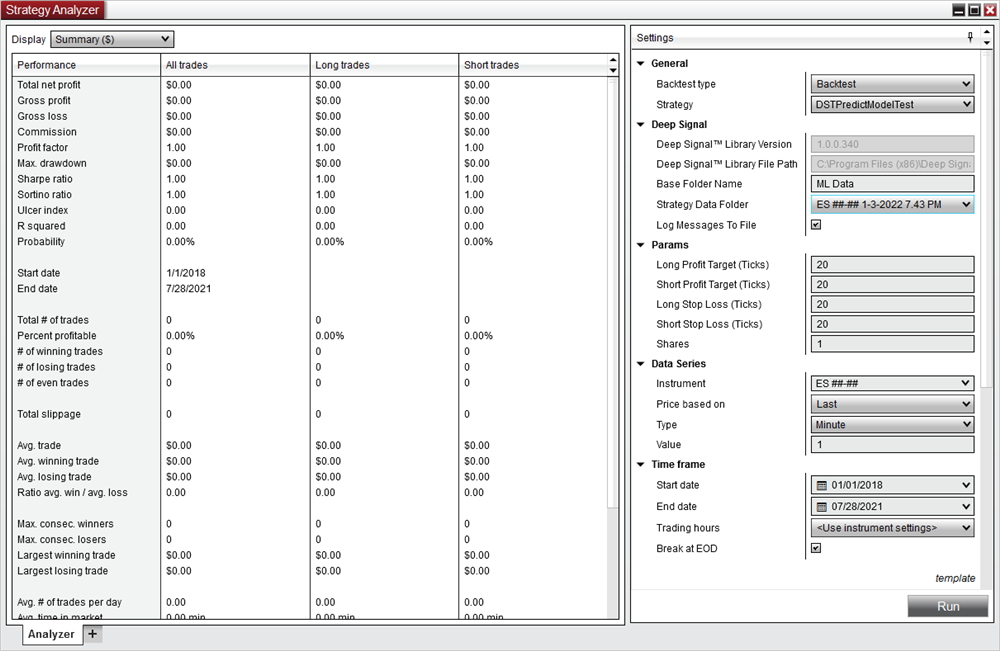This screenshot has width=1000, height=651.
Task: Add a new analyzer with the plus icon
Action: coord(91,633)
